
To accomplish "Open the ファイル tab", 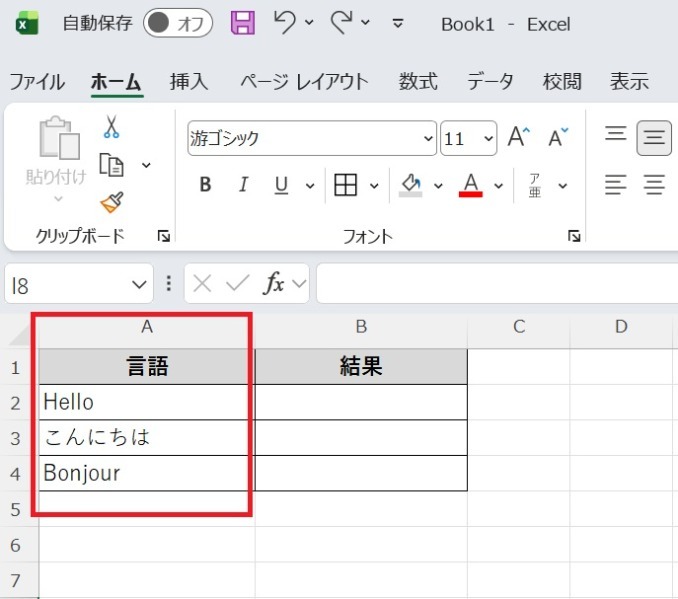I will pos(37,82).
